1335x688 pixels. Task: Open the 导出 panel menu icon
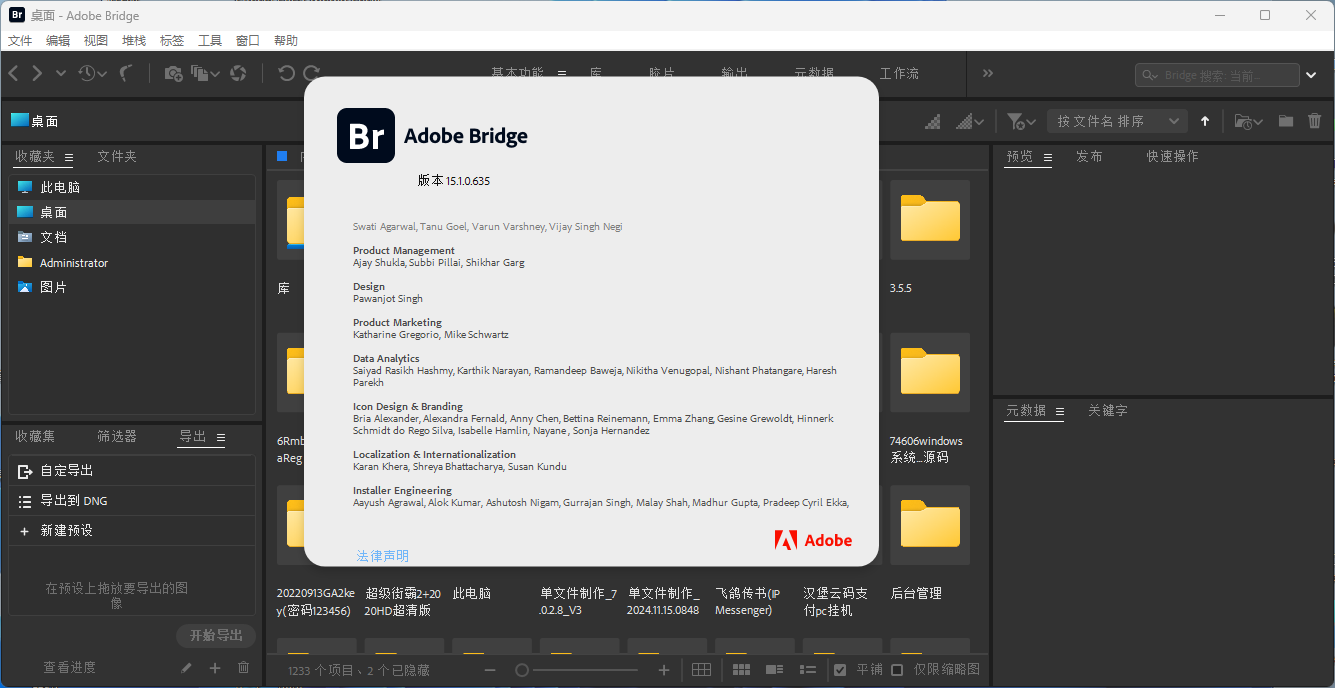pos(221,438)
